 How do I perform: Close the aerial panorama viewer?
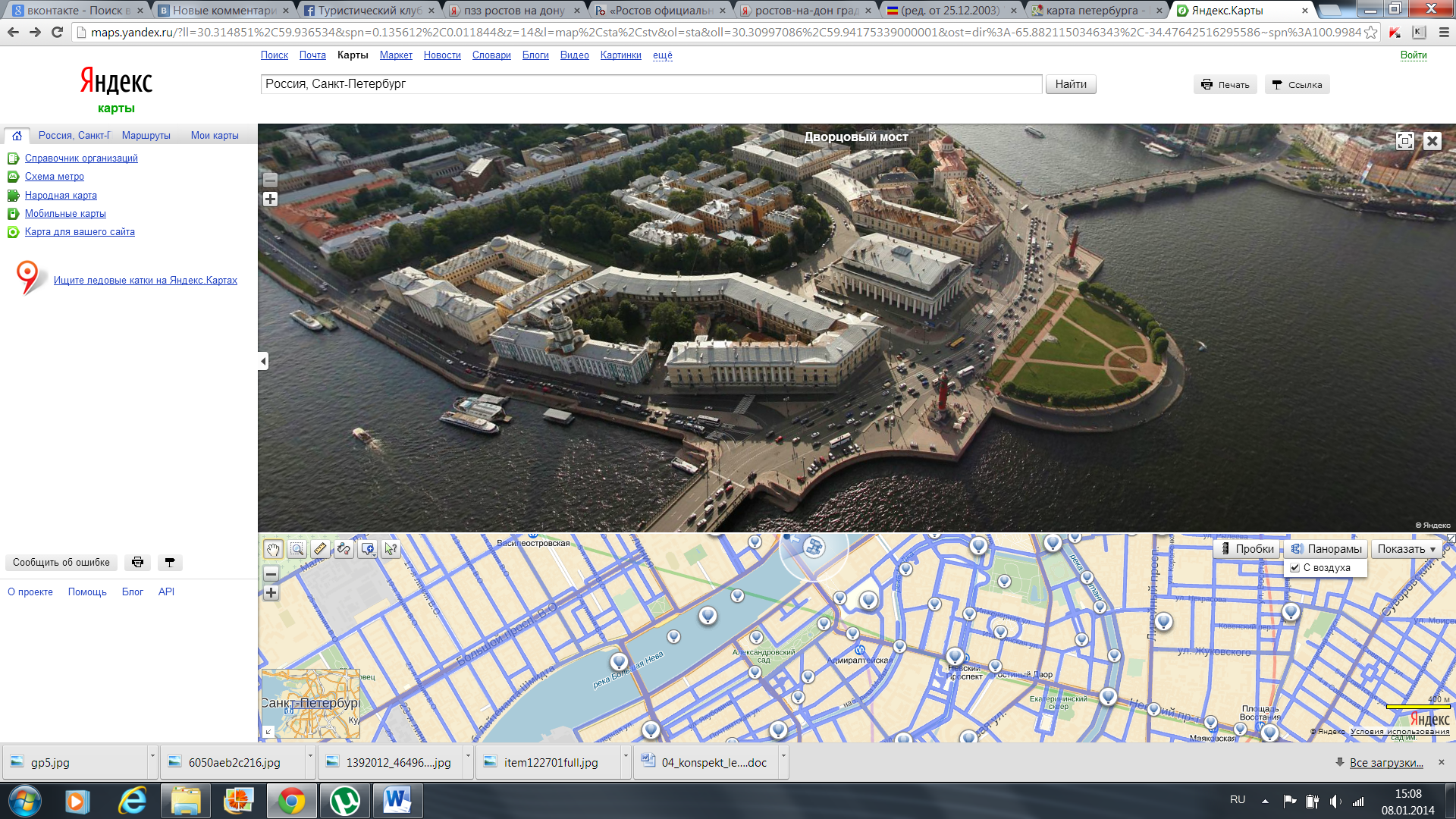pos(1432,141)
